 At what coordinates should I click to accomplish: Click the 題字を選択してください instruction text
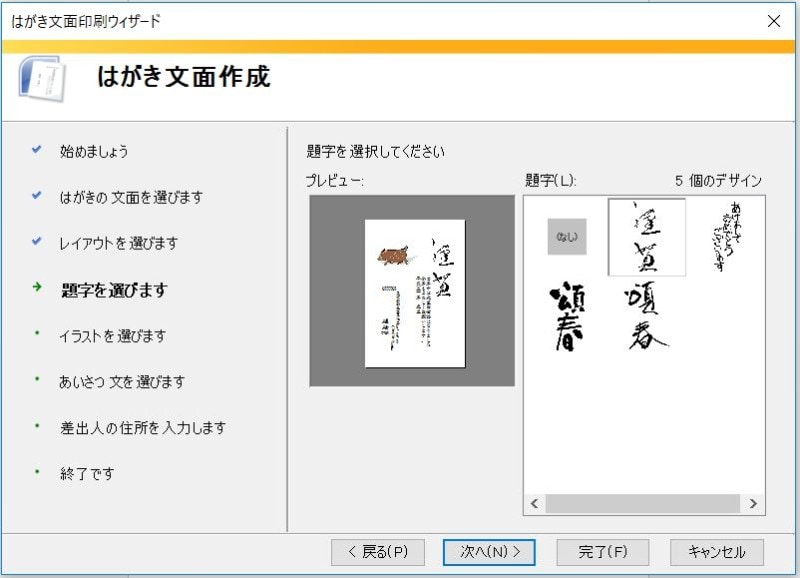tap(376, 152)
